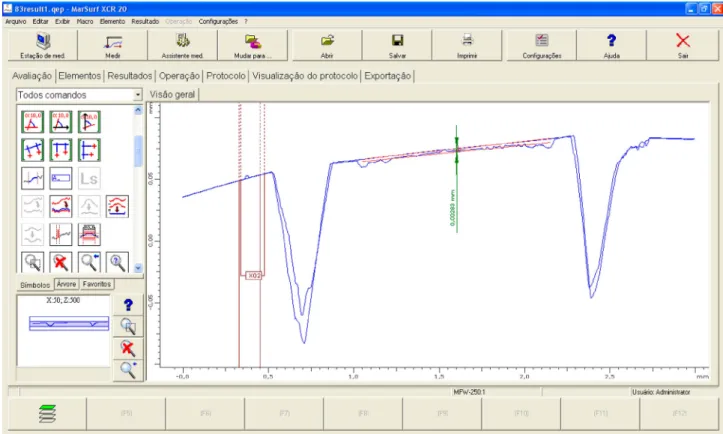Switch to the Símbolos tab

35,285
